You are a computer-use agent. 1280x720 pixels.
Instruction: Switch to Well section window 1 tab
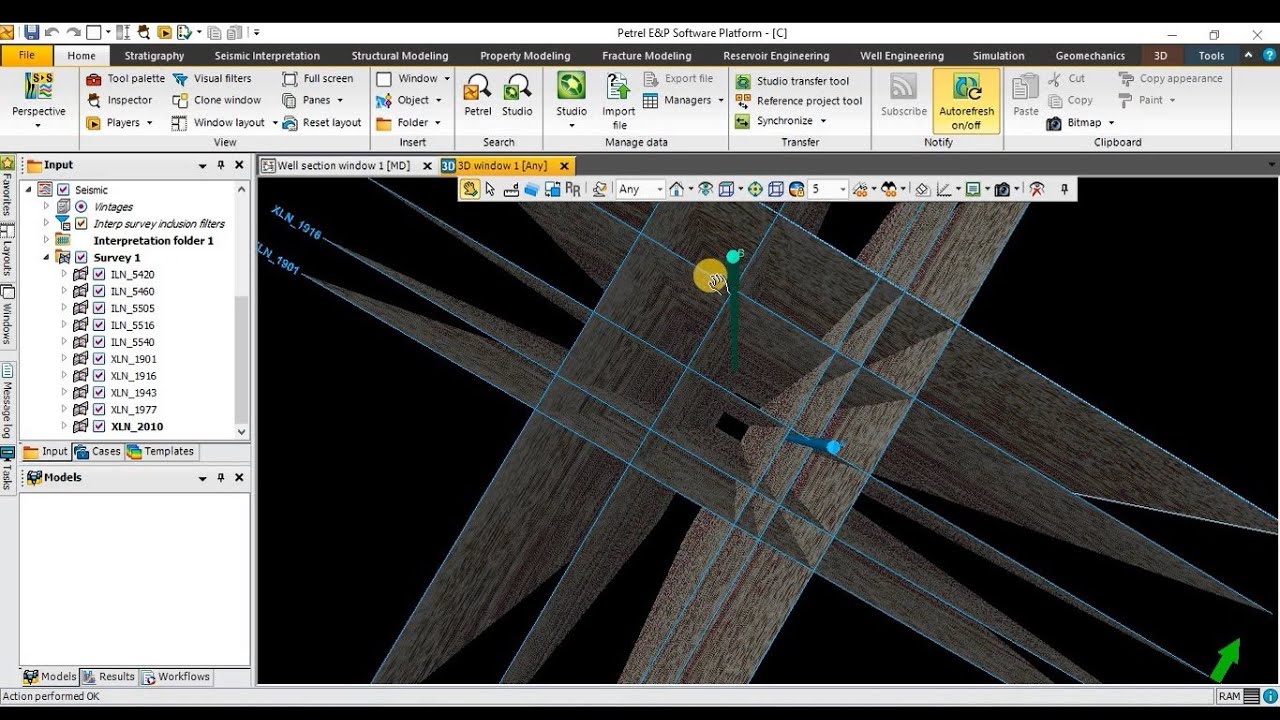pyautogui.click(x=343, y=166)
